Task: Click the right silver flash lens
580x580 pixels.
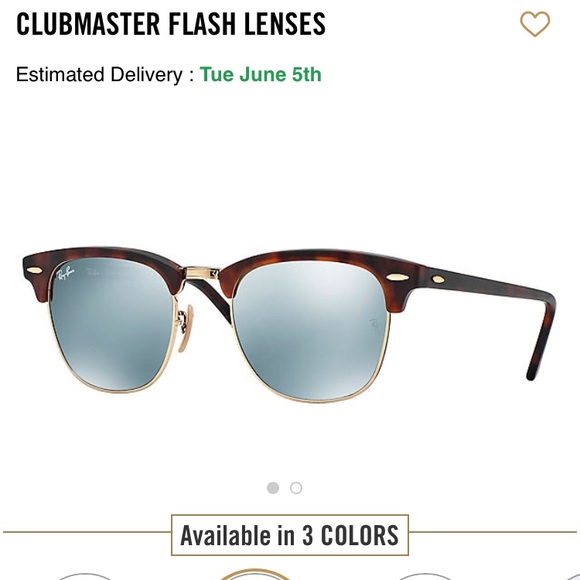Action: click(310, 330)
